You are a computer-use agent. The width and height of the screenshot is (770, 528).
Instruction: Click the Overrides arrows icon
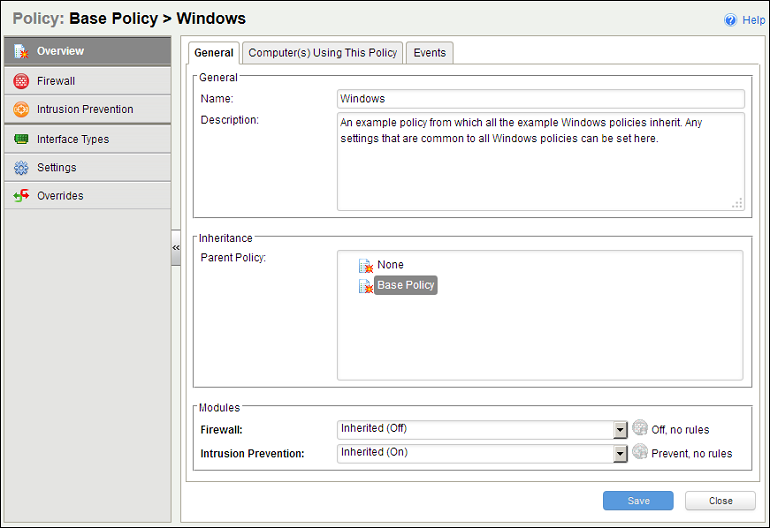(x=21, y=196)
